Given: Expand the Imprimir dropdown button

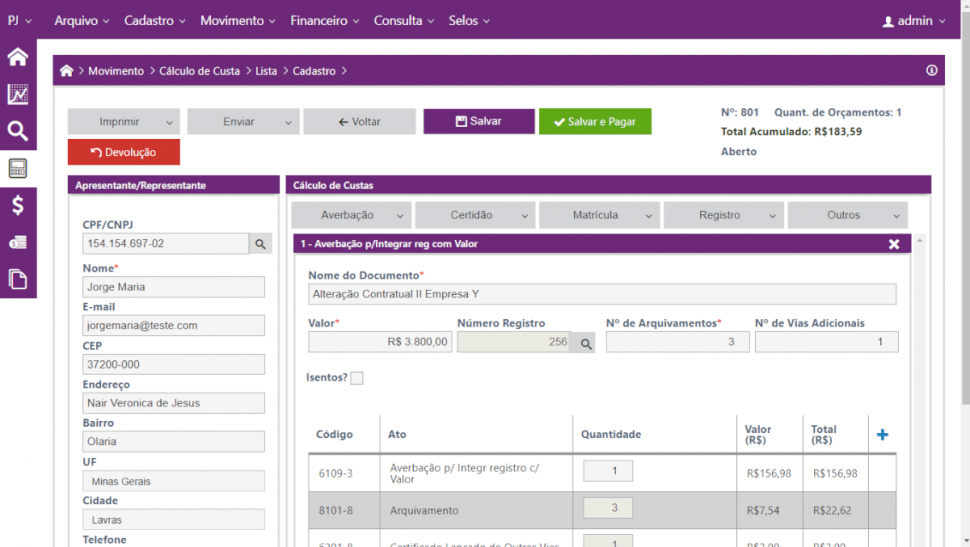Looking at the screenshot, I should [x=123, y=122].
